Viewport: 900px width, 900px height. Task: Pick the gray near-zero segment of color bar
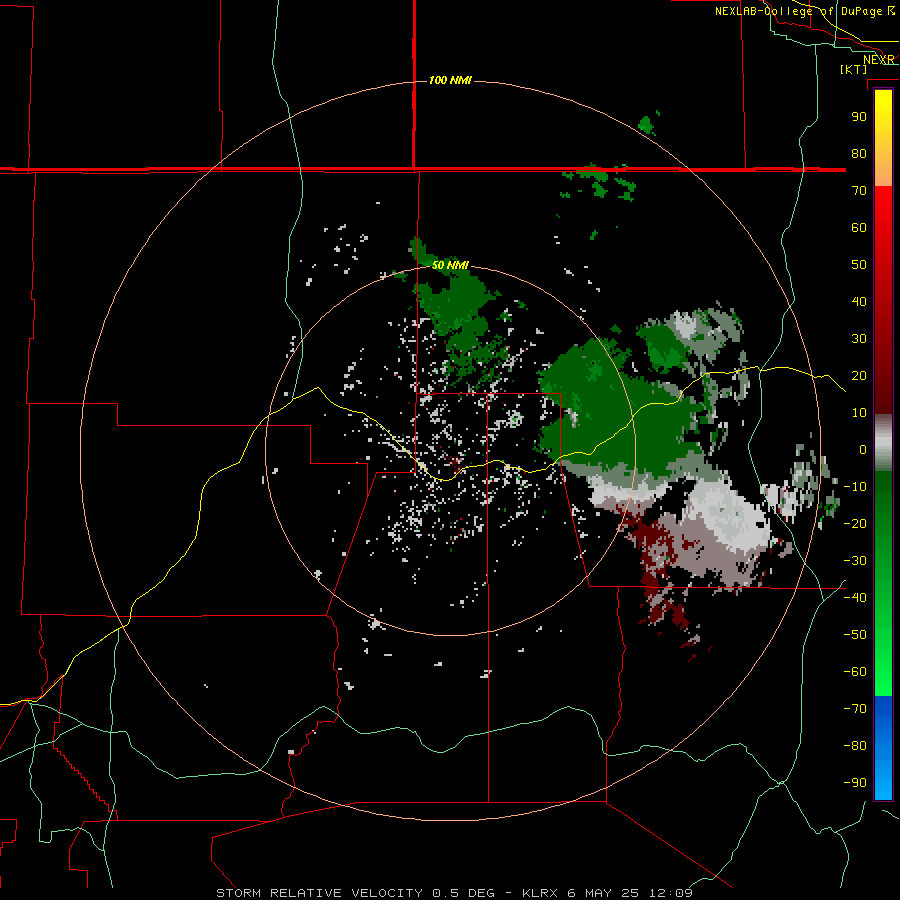883,443
